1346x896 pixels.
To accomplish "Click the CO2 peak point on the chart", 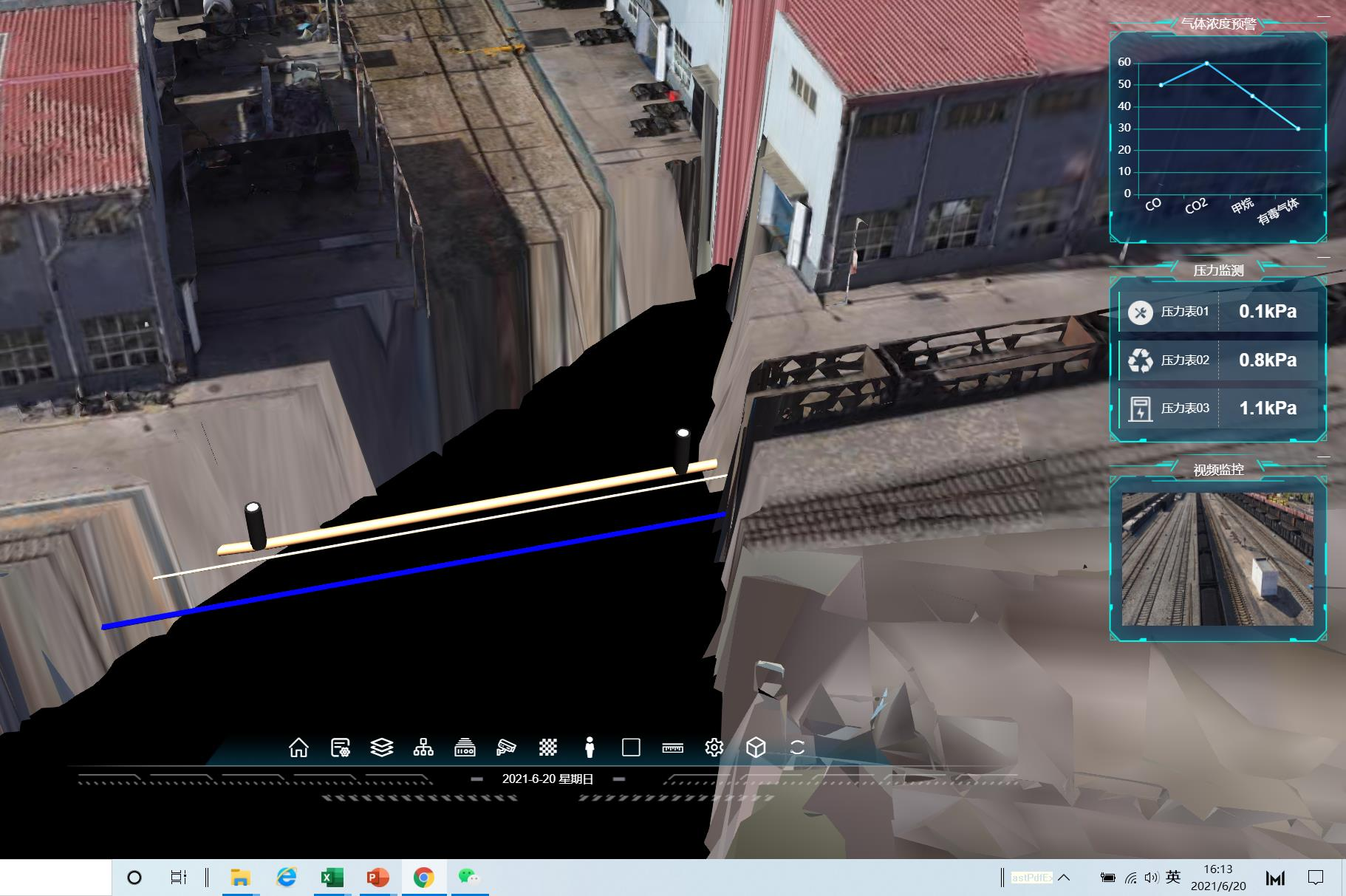I will coord(1207,64).
